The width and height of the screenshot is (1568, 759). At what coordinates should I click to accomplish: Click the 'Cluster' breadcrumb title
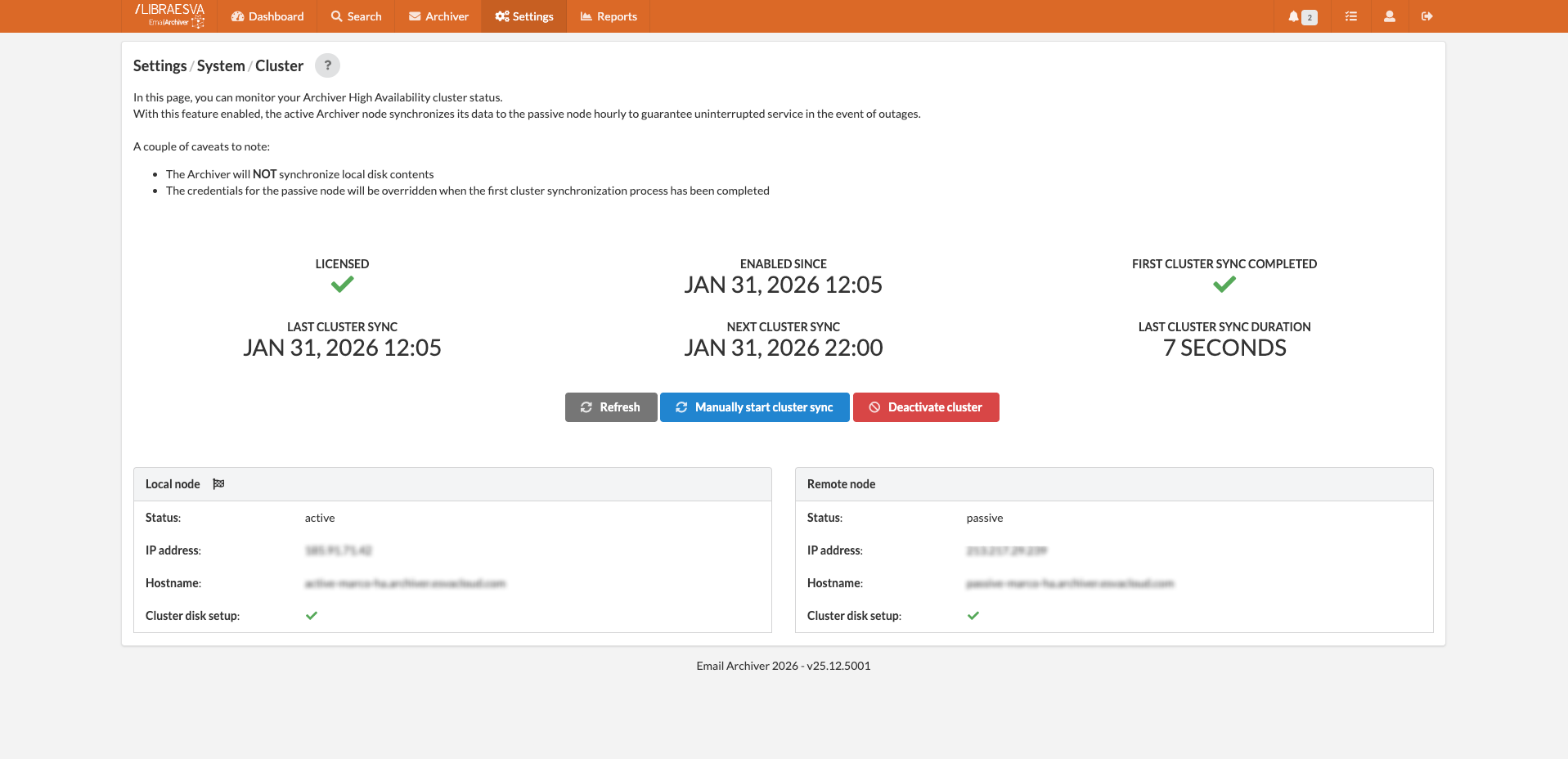[x=279, y=65]
